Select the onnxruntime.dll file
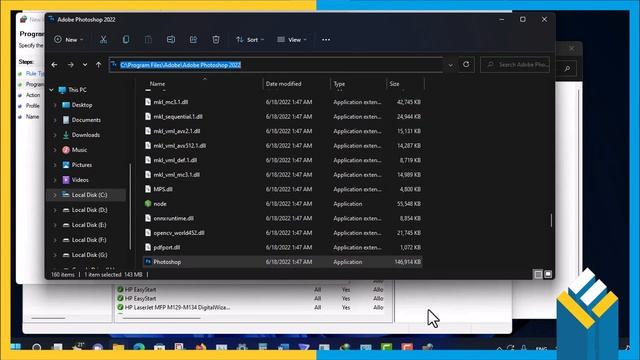Viewport: 640px width, 360px height. [173, 218]
